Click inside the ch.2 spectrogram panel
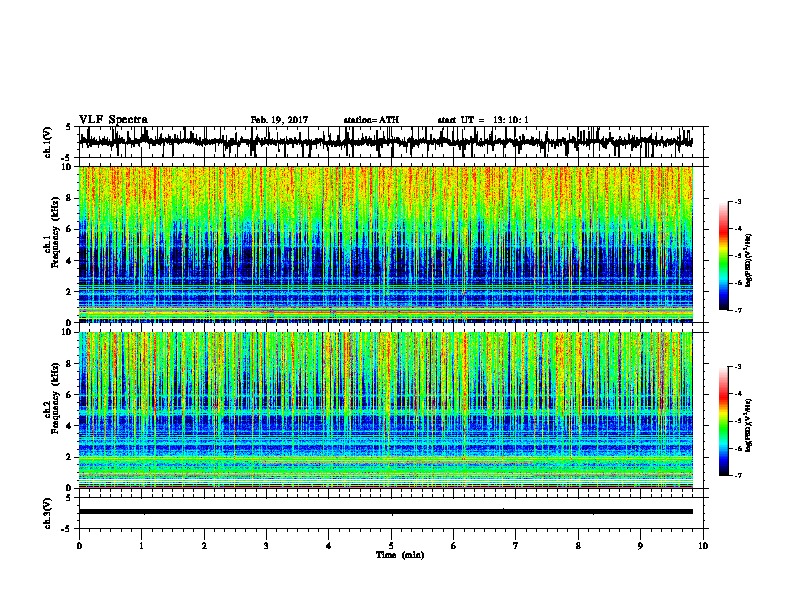792x612 pixels. (x=385, y=410)
